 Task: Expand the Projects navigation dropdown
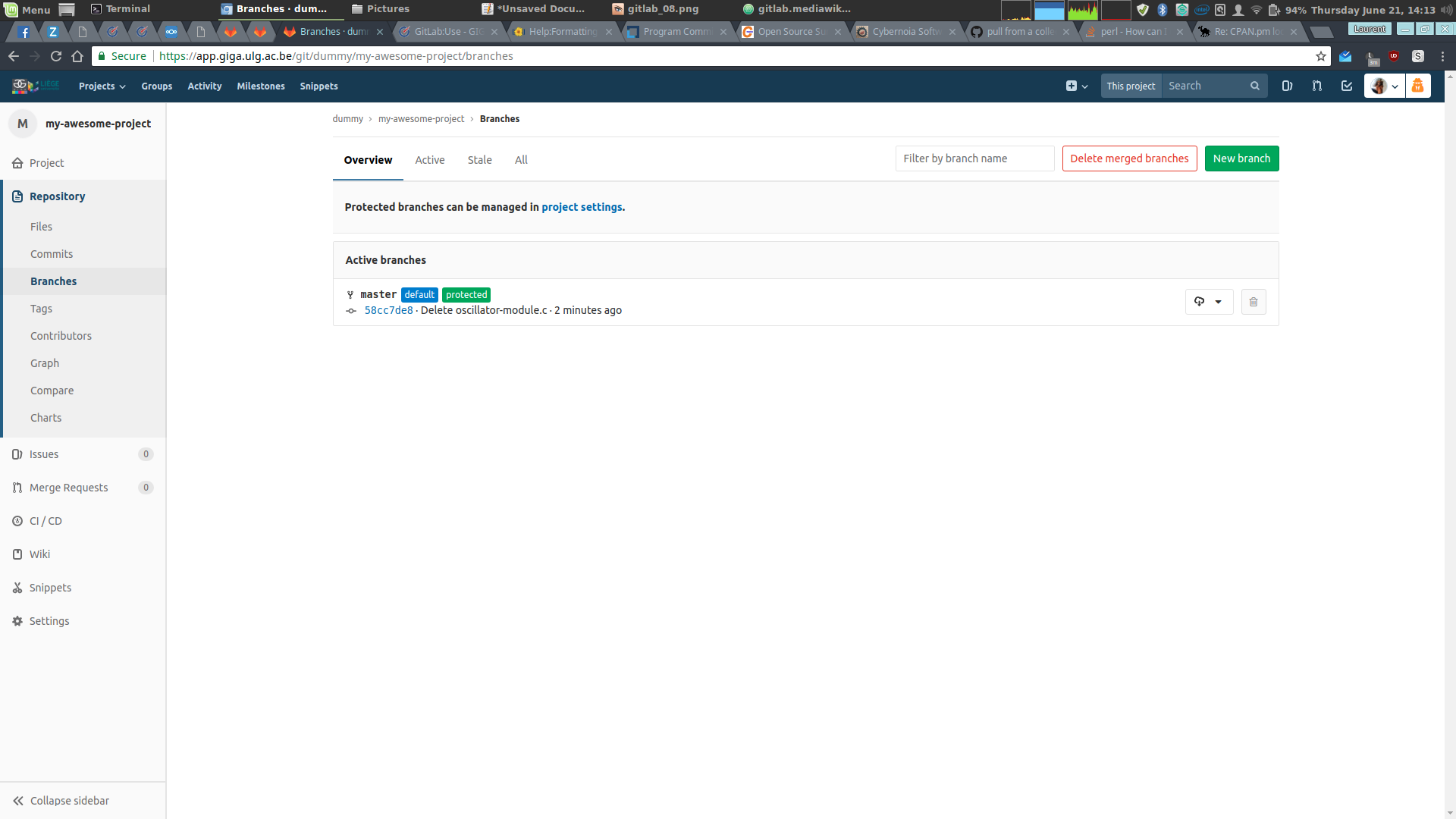102,86
